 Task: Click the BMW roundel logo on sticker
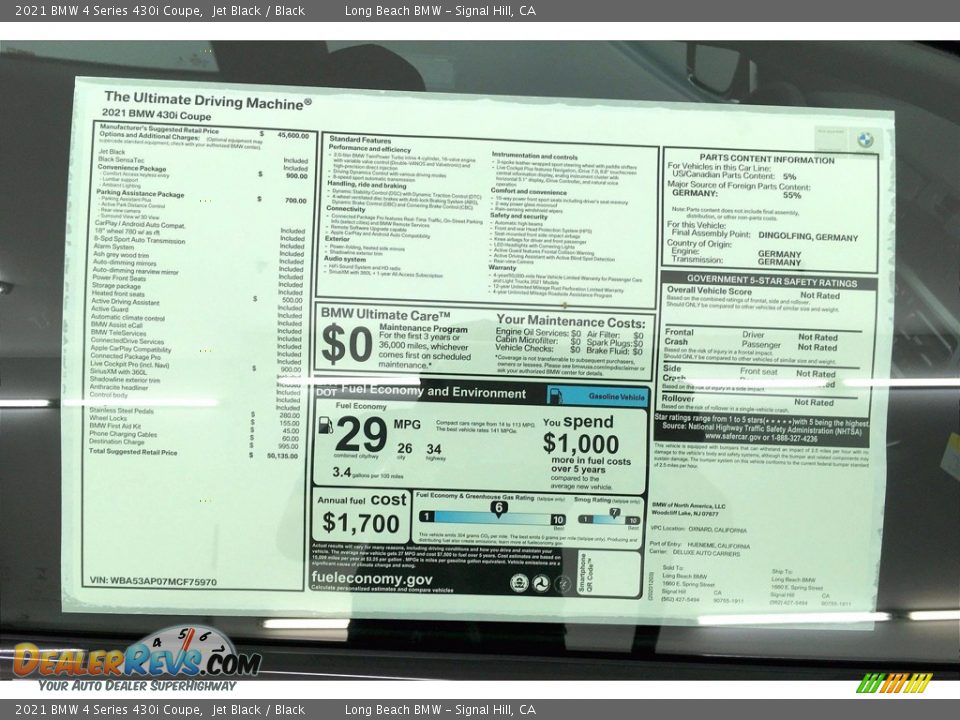click(x=865, y=140)
